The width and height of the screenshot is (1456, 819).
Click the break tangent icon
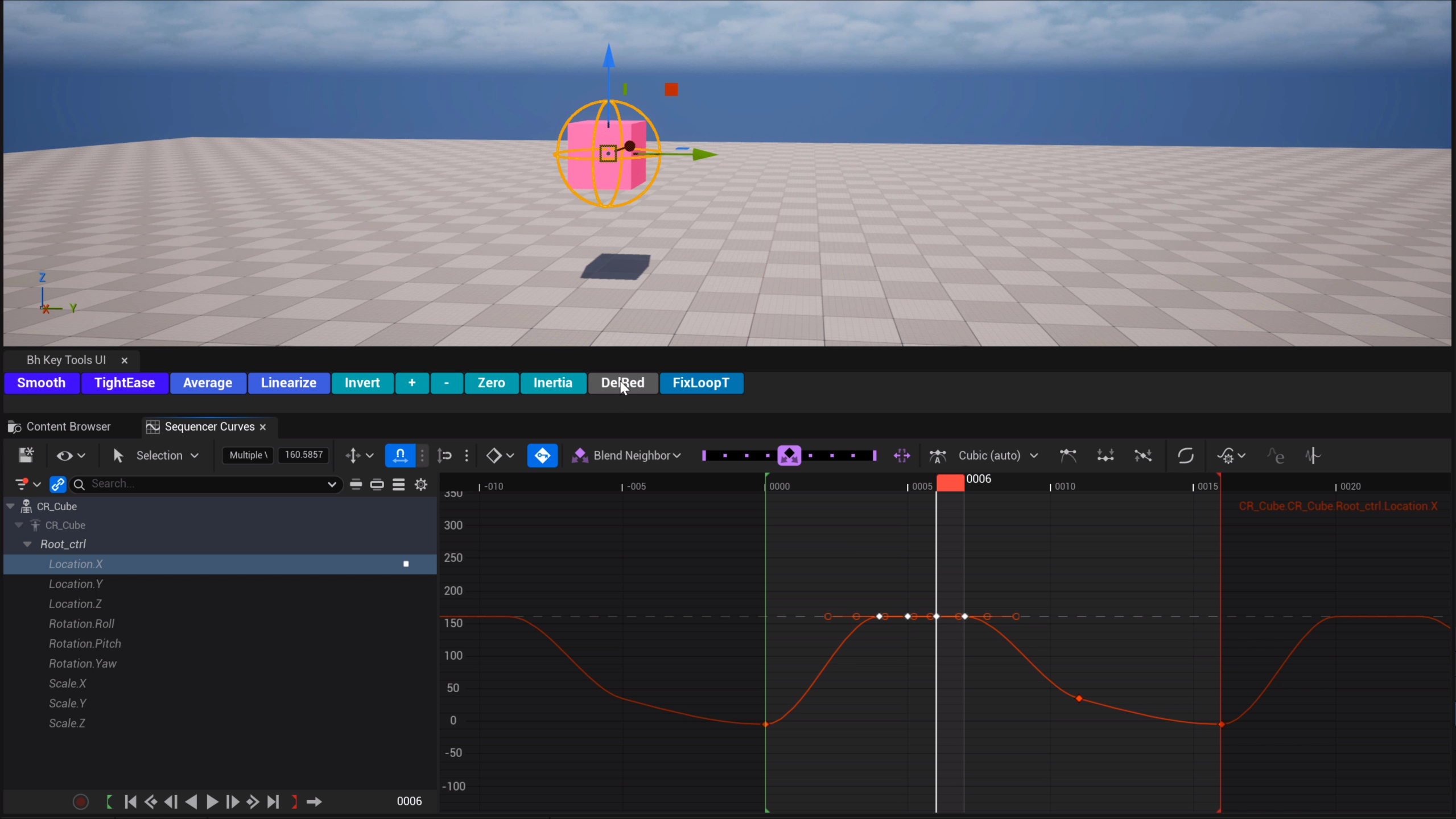pyautogui.click(x=1106, y=456)
